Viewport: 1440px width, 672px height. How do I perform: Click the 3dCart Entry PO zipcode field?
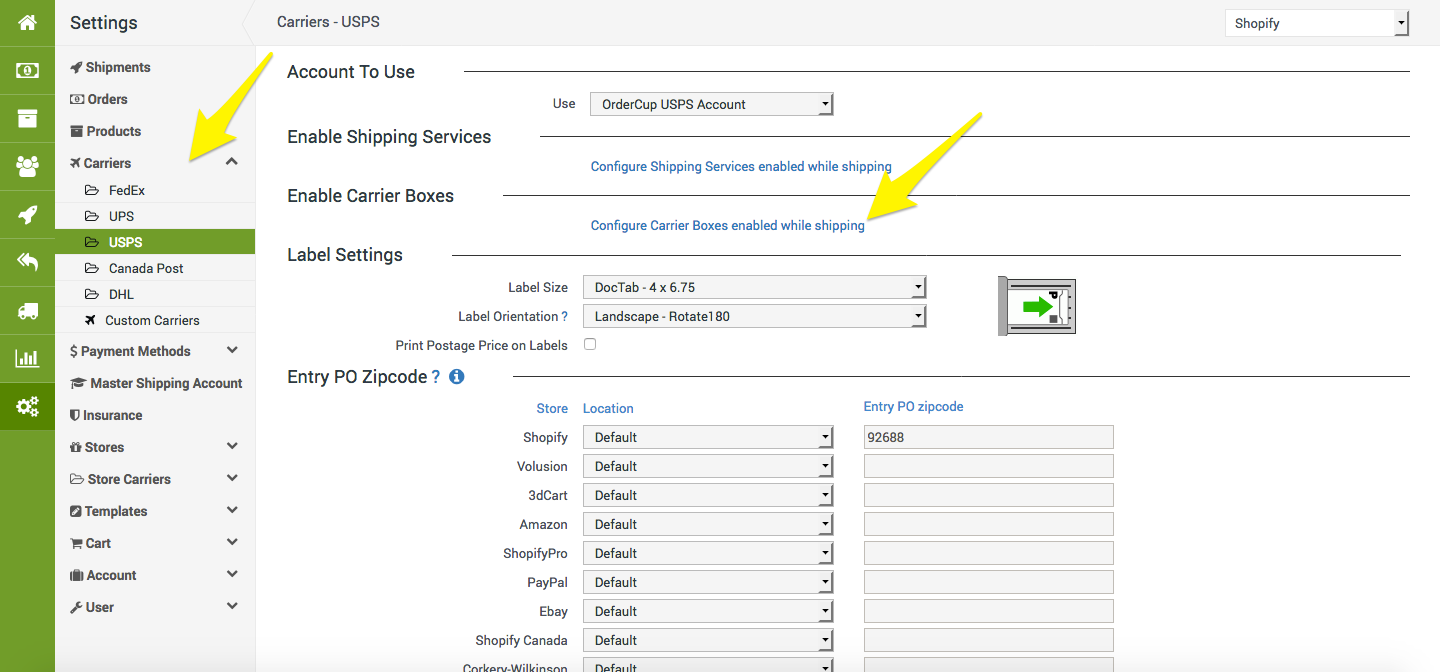[x=988, y=495]
